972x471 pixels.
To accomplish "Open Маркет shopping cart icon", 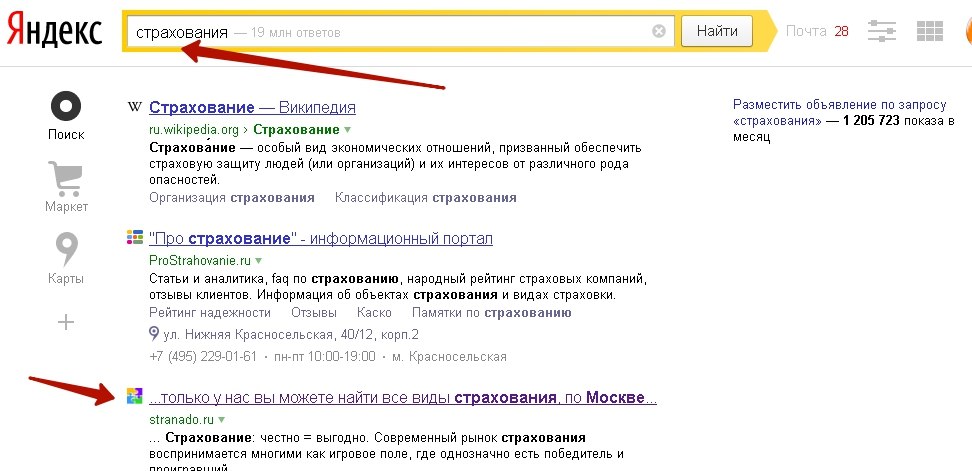I will coord(66,180).
